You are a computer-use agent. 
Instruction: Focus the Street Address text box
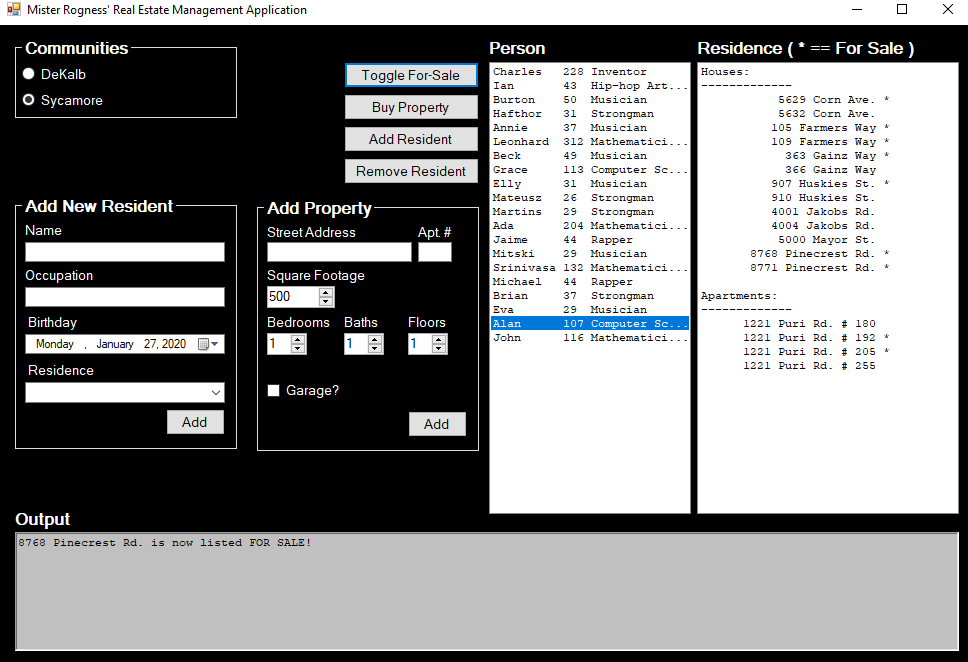tap(339, 252)
